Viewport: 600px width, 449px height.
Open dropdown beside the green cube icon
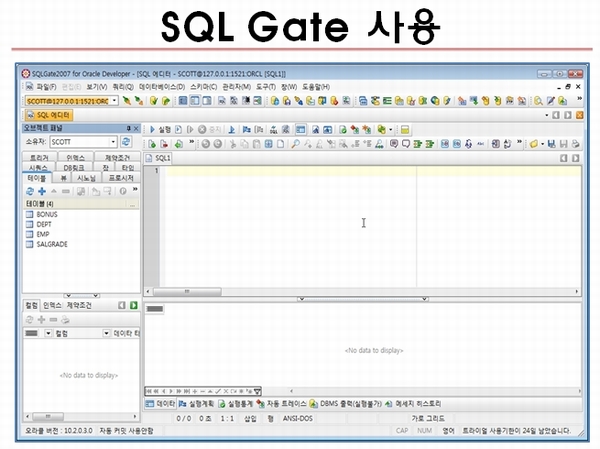click(x=390, y=130)
